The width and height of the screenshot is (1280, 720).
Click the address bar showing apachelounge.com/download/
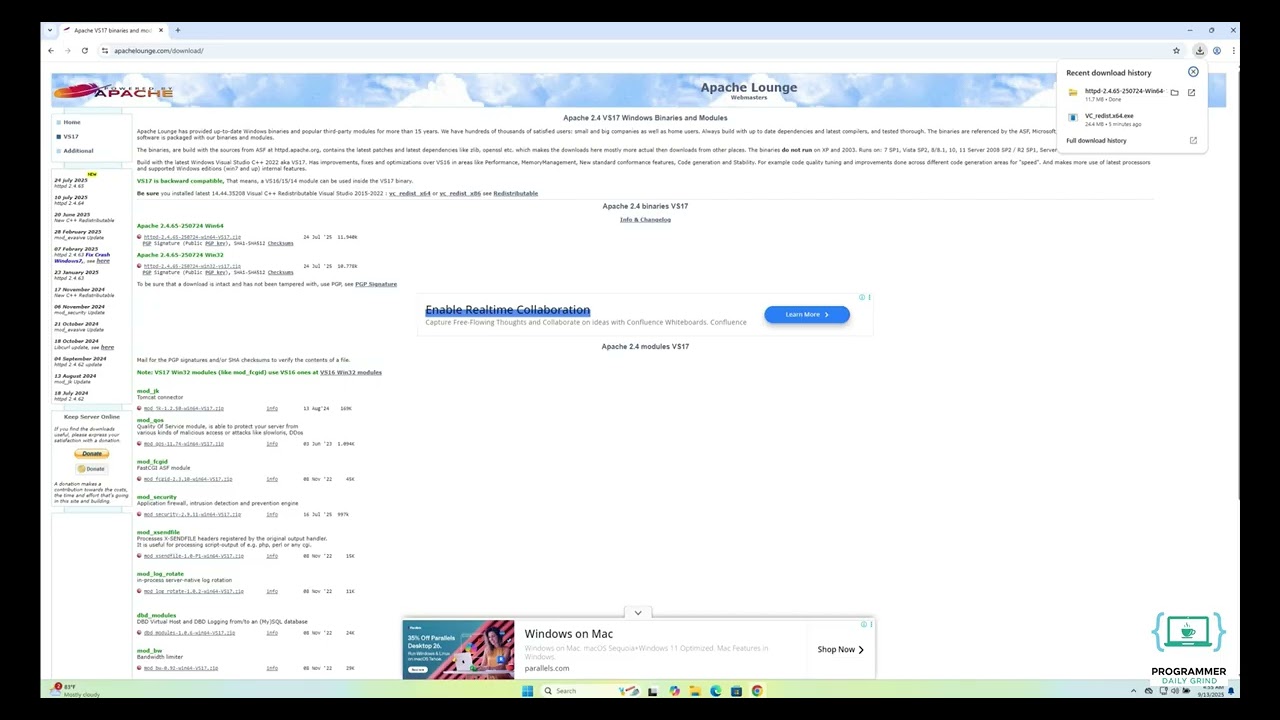click(640, 51)
